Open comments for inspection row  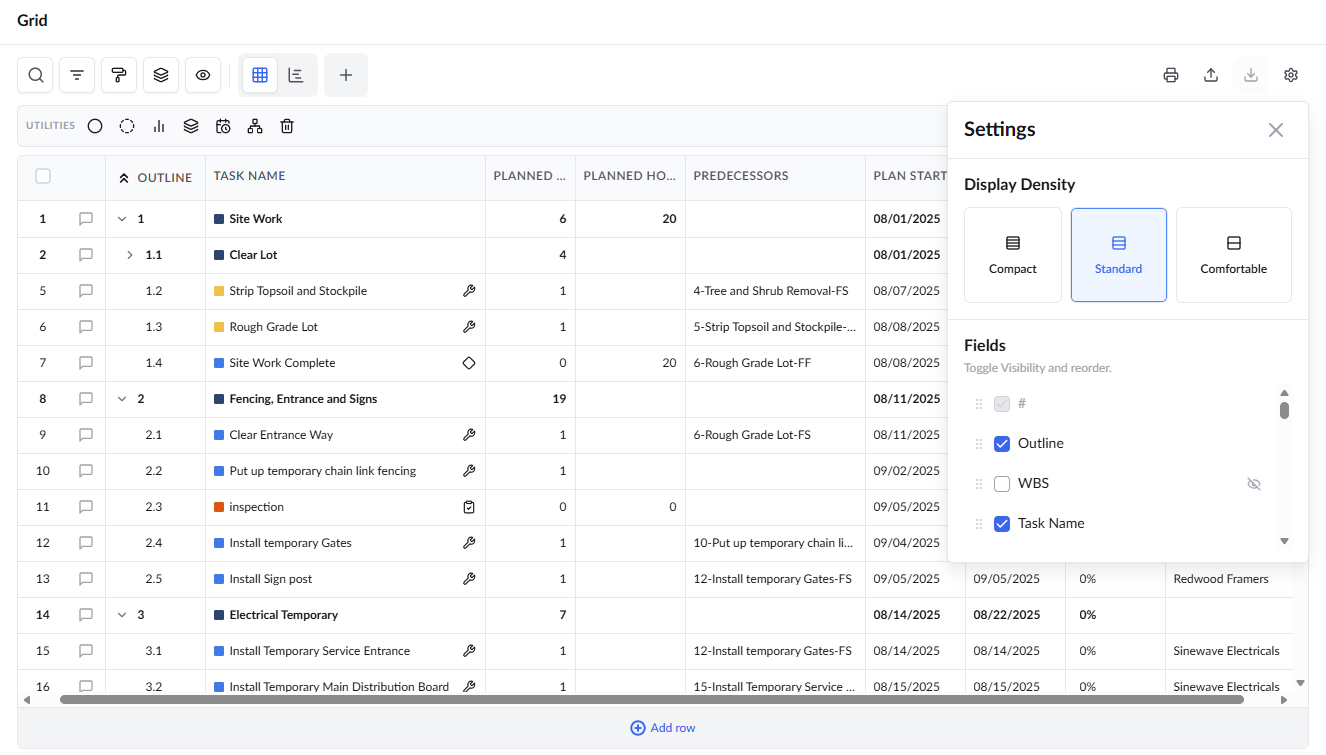[x=86, y=507]
